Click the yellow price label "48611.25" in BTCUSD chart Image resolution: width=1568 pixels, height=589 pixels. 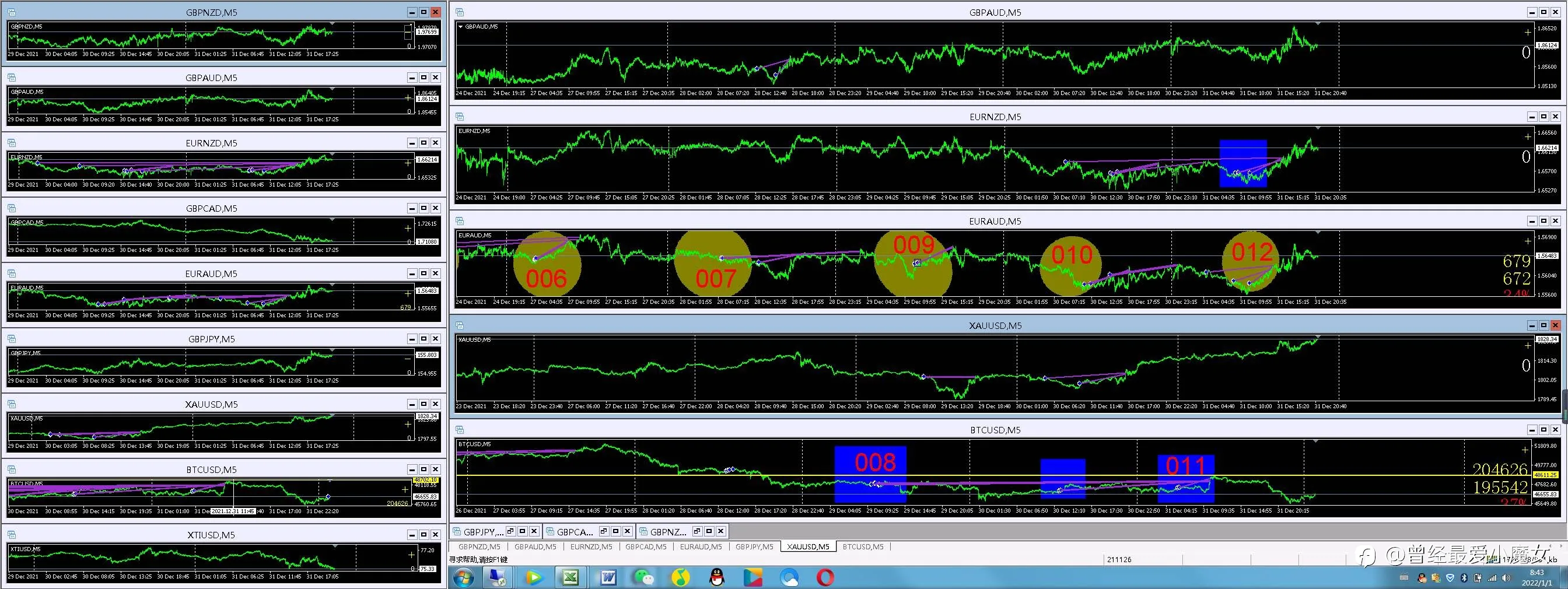[1546, 475]
